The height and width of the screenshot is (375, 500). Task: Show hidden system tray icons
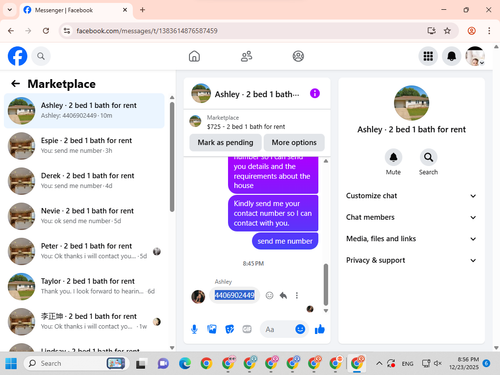(x=379, y=363)
